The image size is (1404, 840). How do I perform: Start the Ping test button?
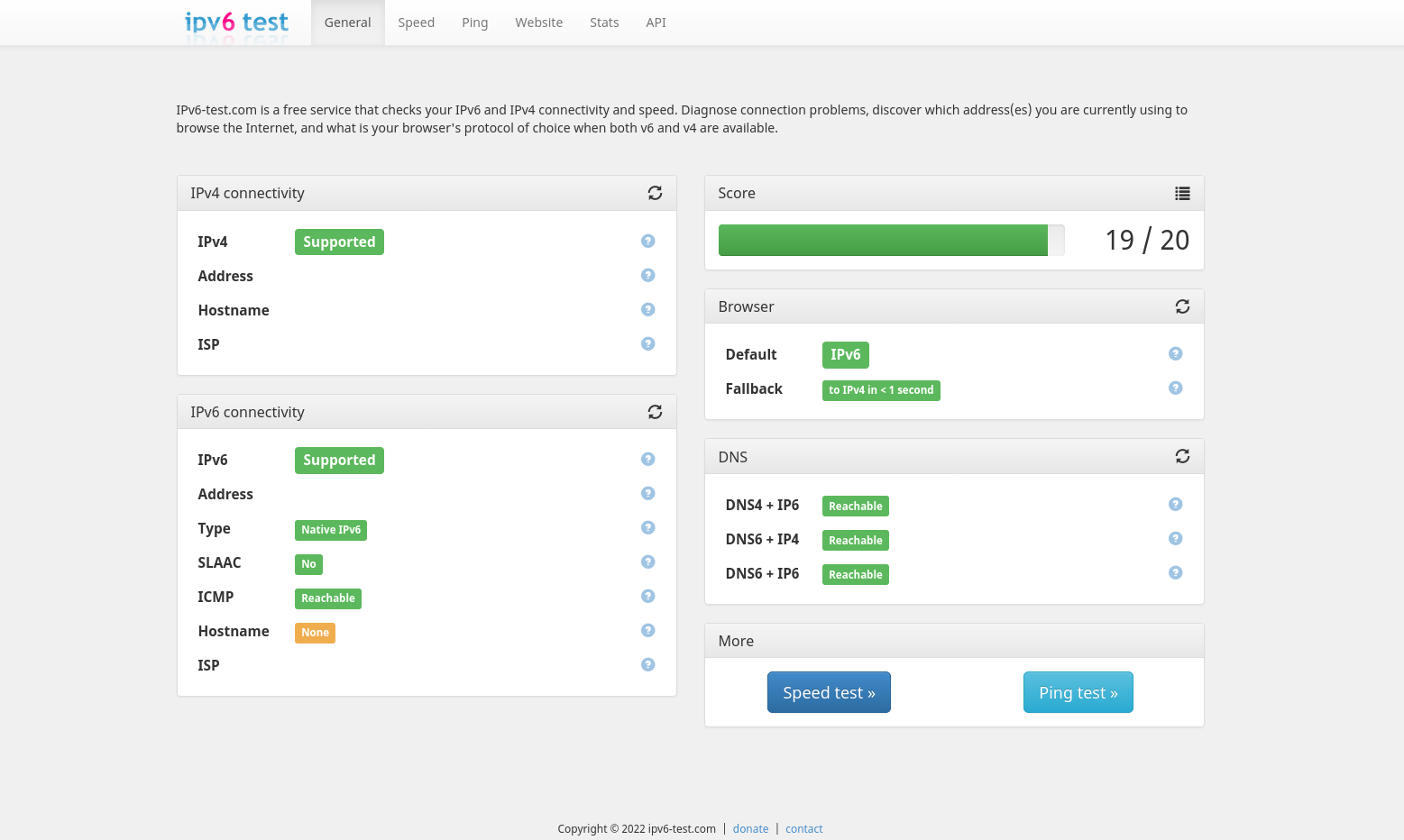tap(1078, 692)
